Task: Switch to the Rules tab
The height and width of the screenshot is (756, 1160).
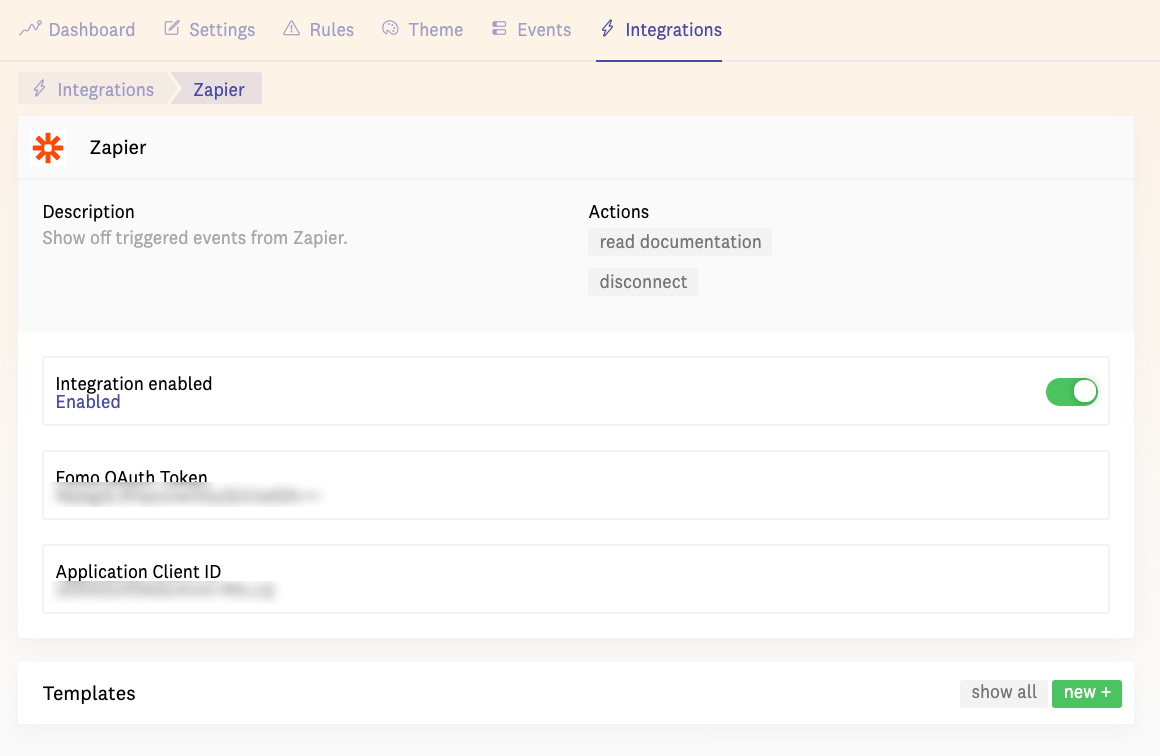Action: coord(319,30)
